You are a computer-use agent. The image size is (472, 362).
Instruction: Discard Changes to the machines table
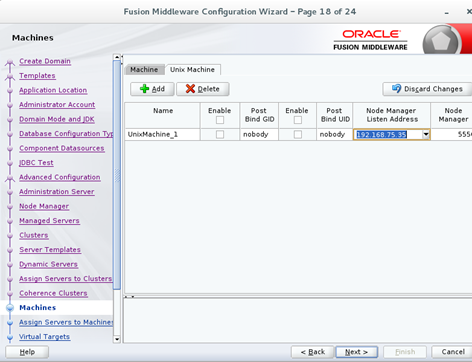(427, 89)
